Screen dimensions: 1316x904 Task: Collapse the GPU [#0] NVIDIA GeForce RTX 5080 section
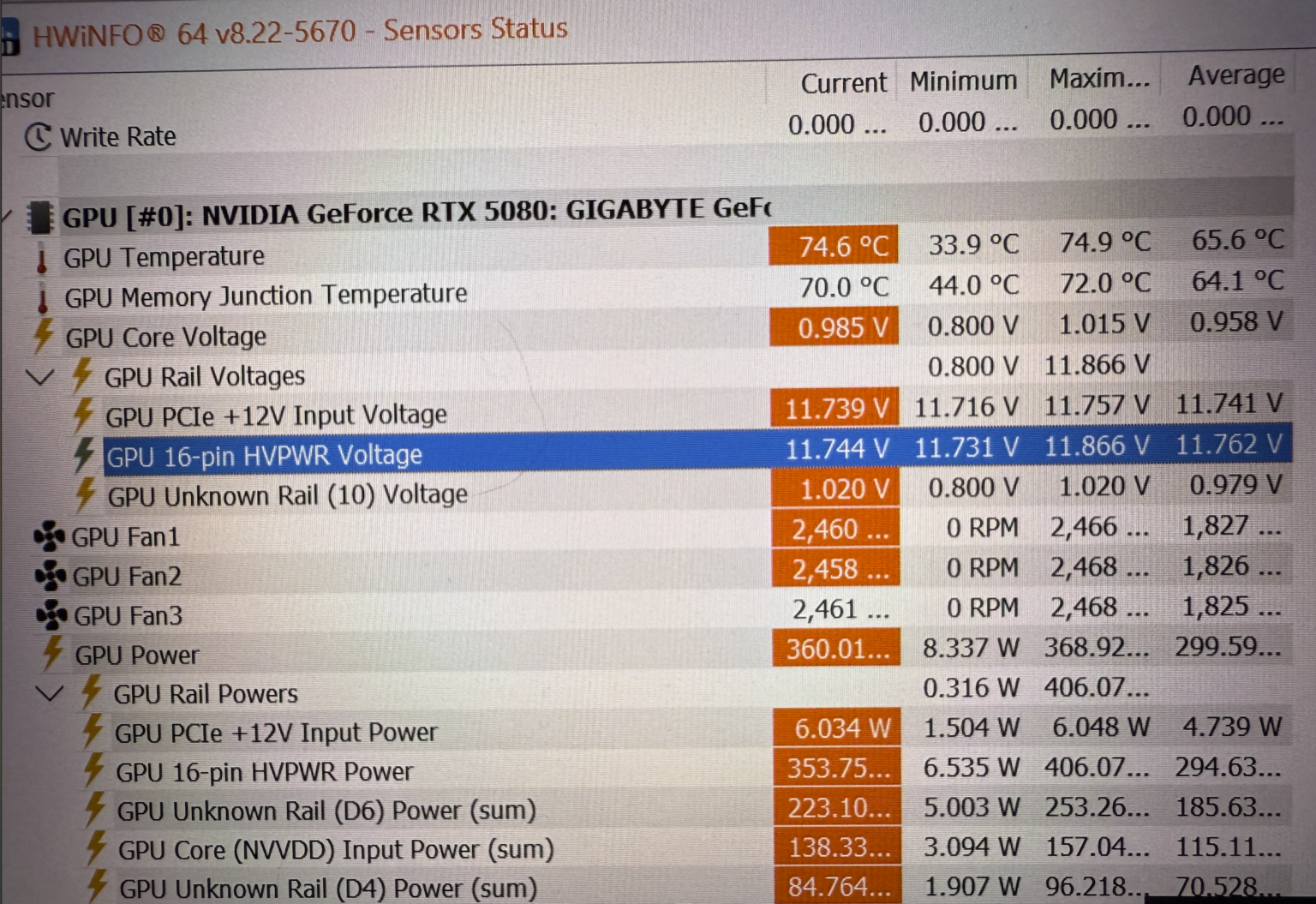pos(6,218)
